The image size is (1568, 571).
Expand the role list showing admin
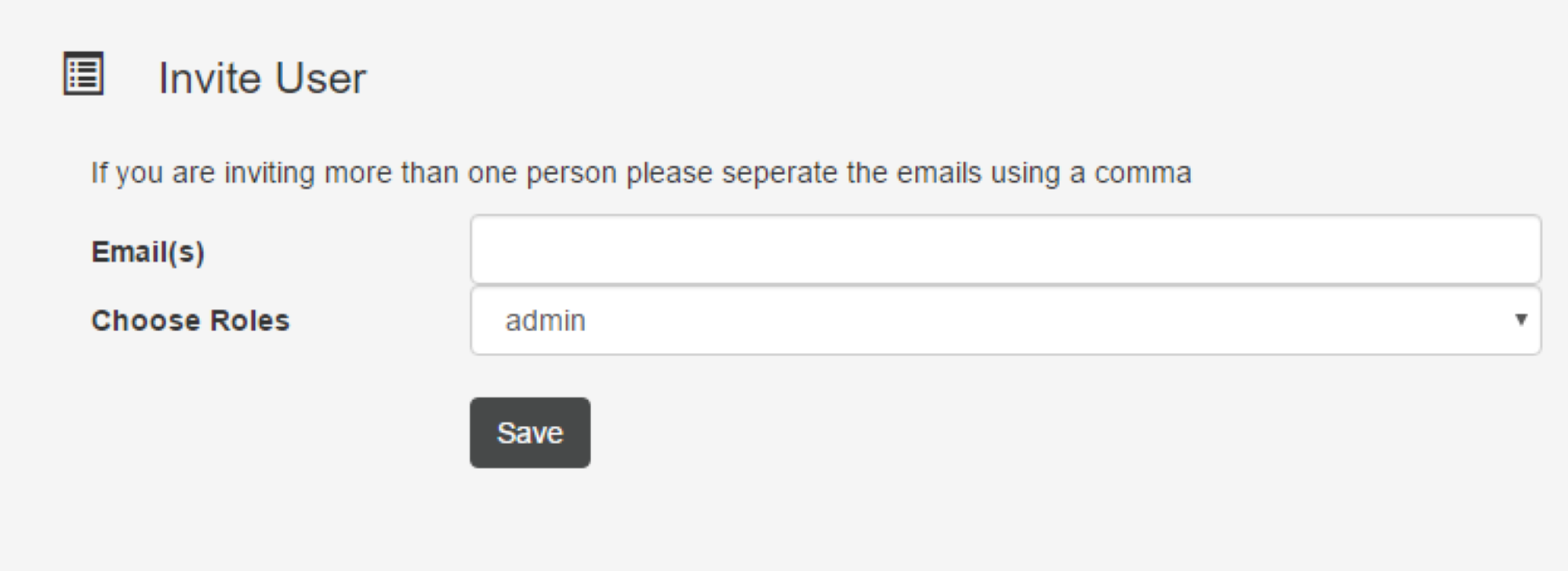tap(1006, 320)
